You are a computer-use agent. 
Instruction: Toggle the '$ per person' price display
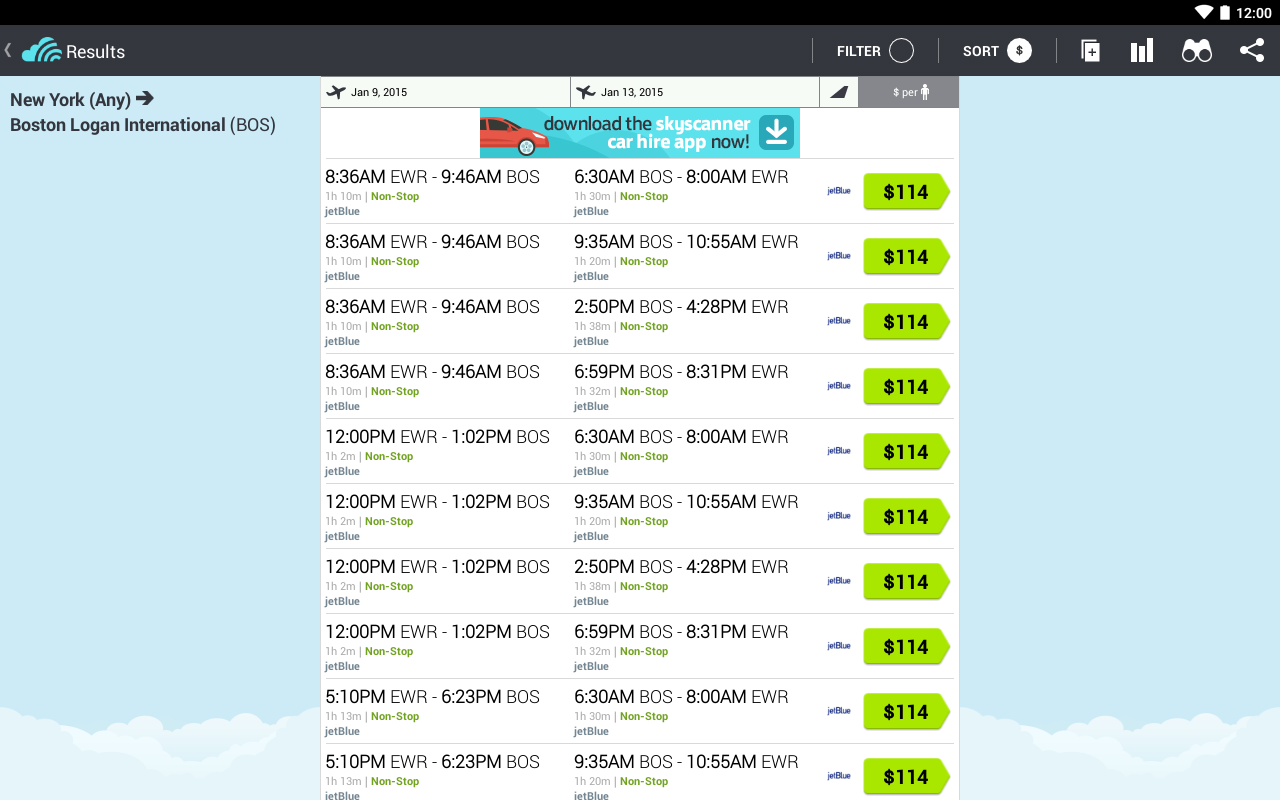908,92
